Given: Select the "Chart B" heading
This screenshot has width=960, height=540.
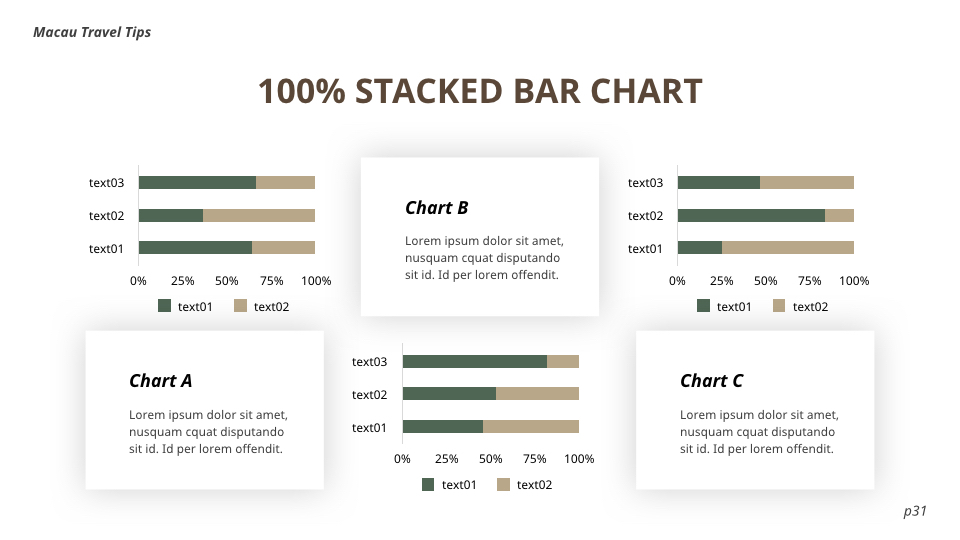Looking at the screenshot, I should [x=436, y=208].
